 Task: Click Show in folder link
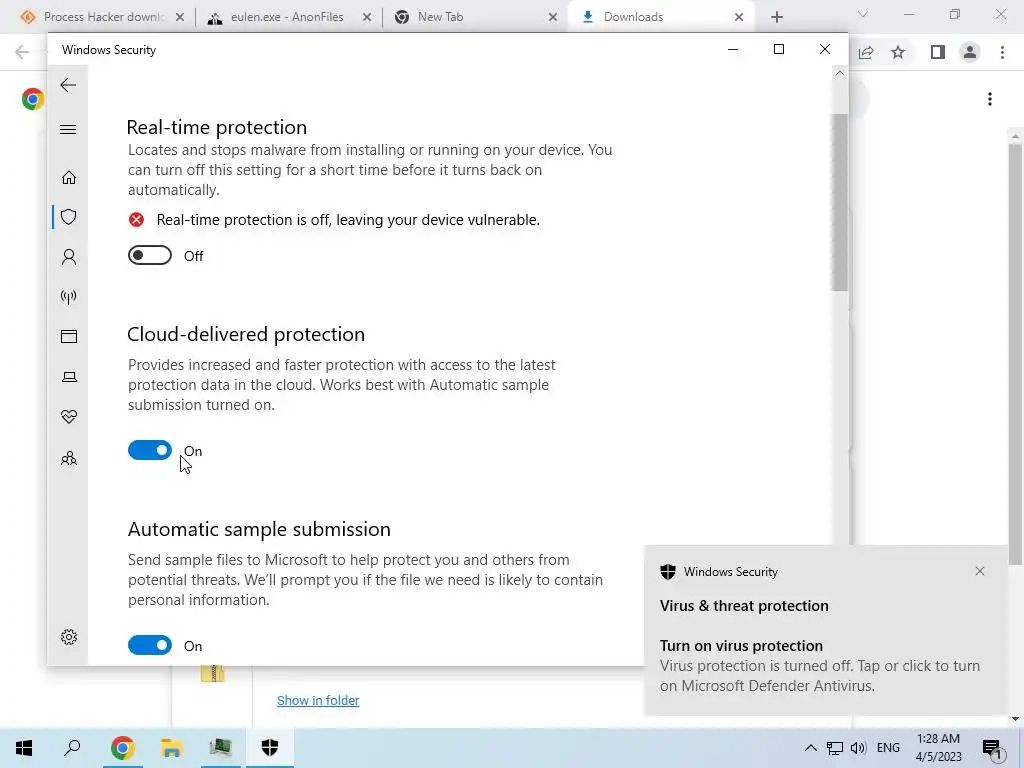click(x=318, y=700)
